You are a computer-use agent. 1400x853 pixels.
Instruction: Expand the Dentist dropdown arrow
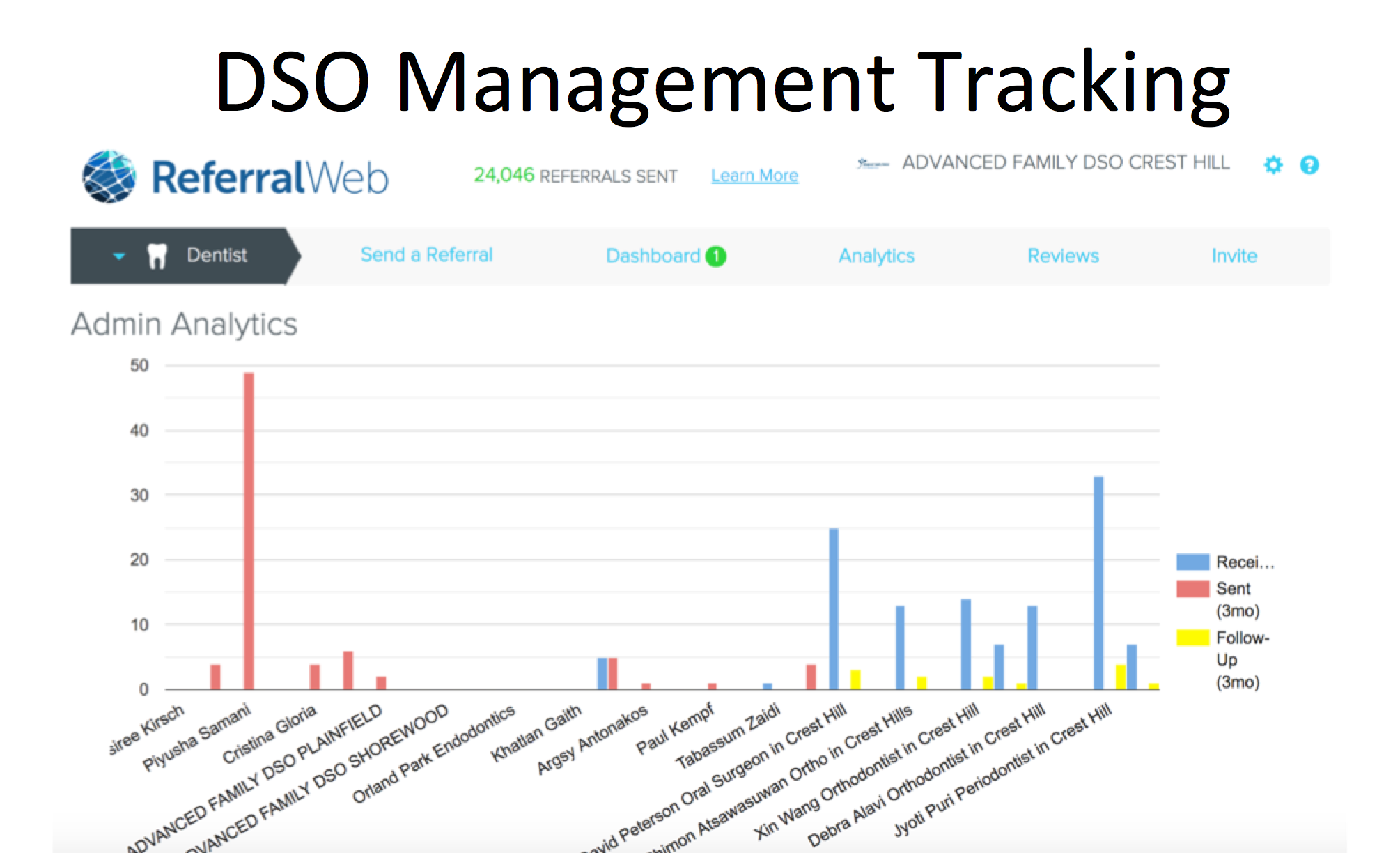point(119,256)
